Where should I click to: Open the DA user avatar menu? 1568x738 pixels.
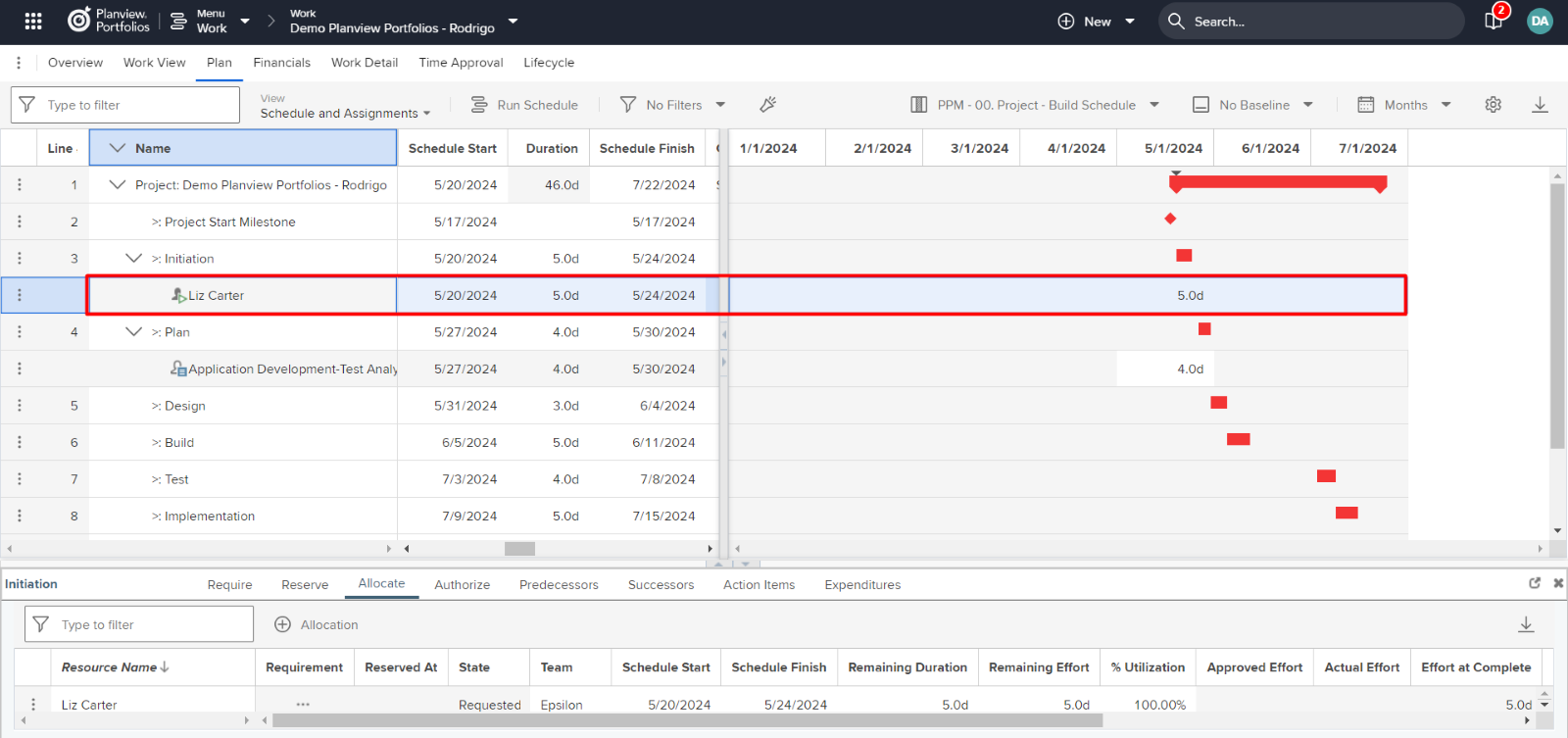click(1540, 21)
